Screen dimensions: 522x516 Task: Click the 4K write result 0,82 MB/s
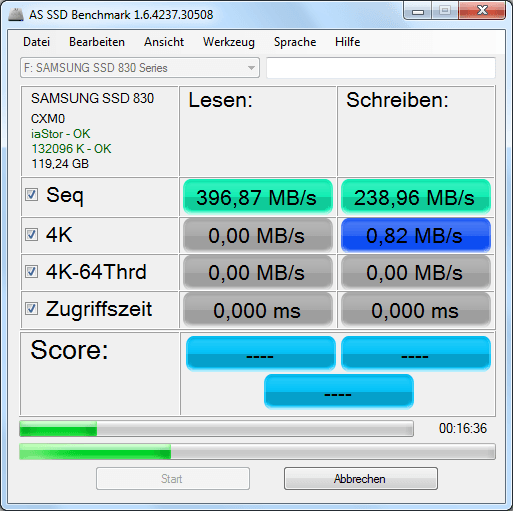(x=416, y=235)
